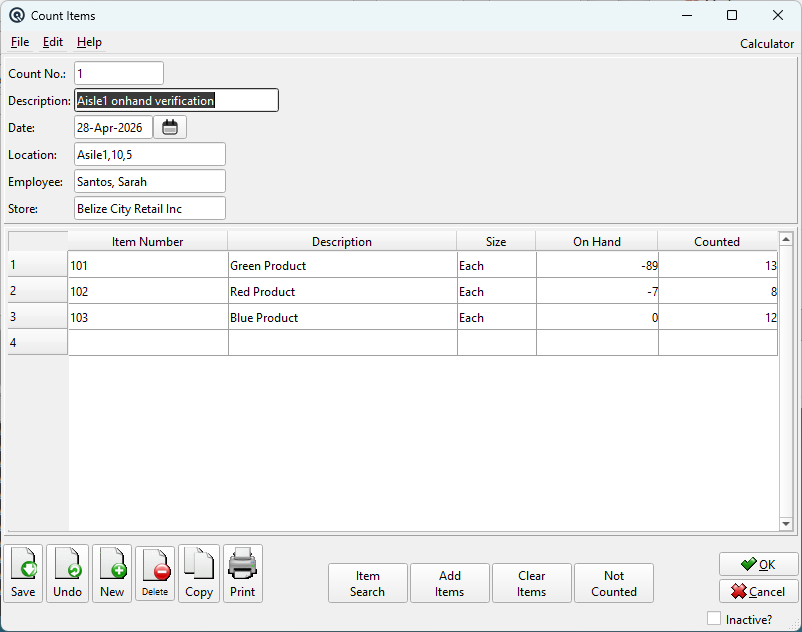
Task: Select row header 3 in the grid
Action: coord(38,317)
